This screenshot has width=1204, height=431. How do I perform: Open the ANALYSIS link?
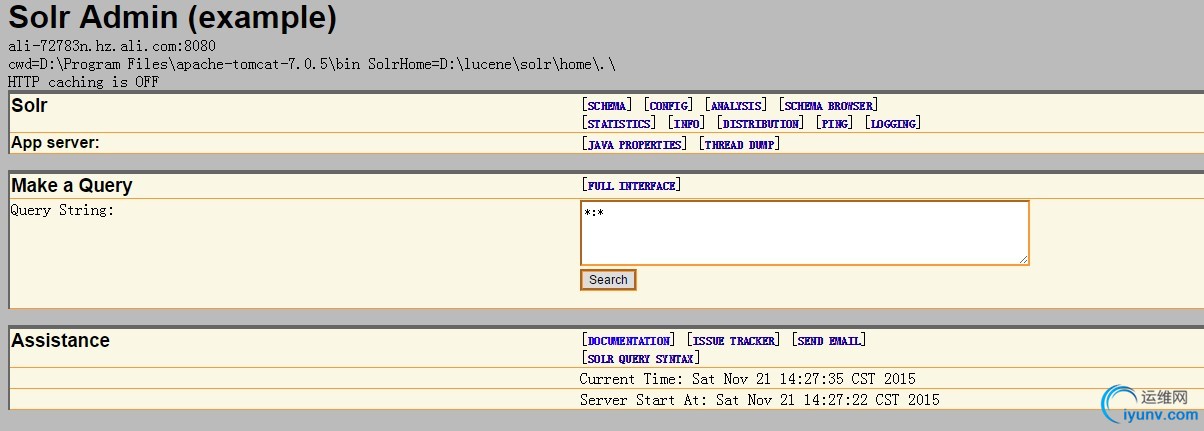coord(736,105)
